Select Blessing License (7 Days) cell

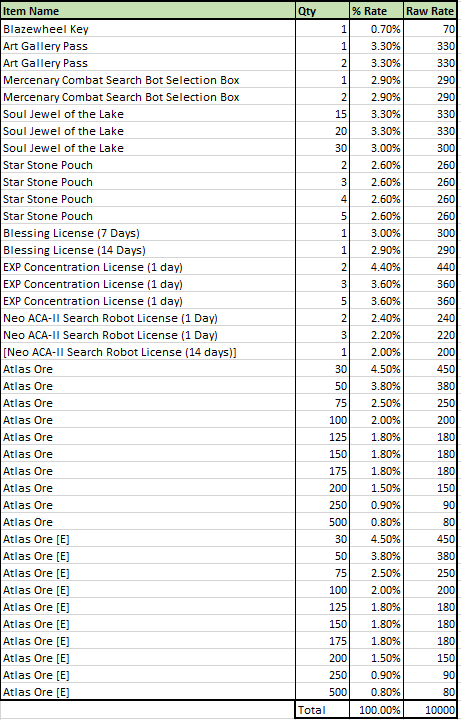[148, 233]
